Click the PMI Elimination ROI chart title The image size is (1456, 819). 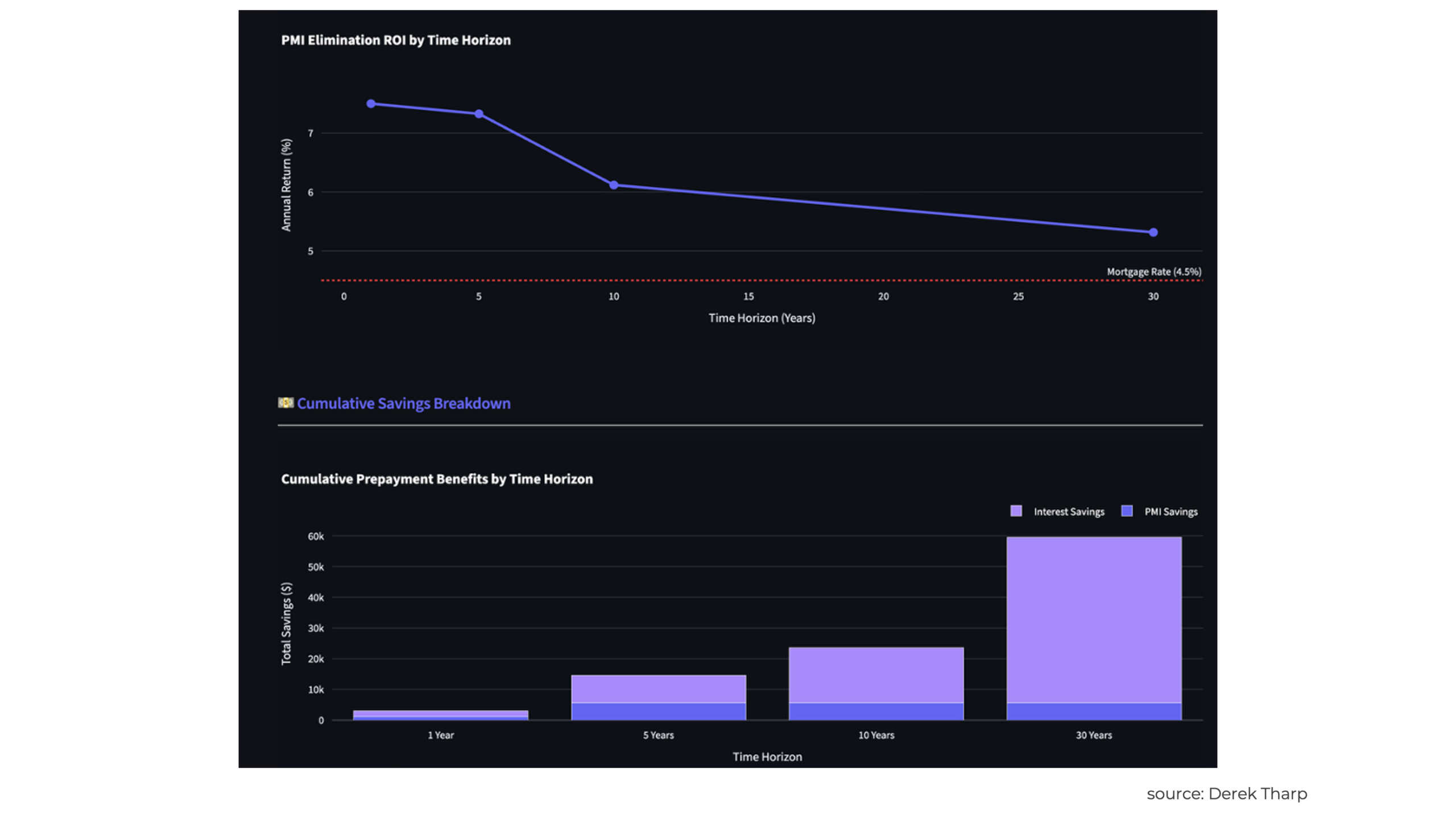pyautogui.click(x=395, y=40)
